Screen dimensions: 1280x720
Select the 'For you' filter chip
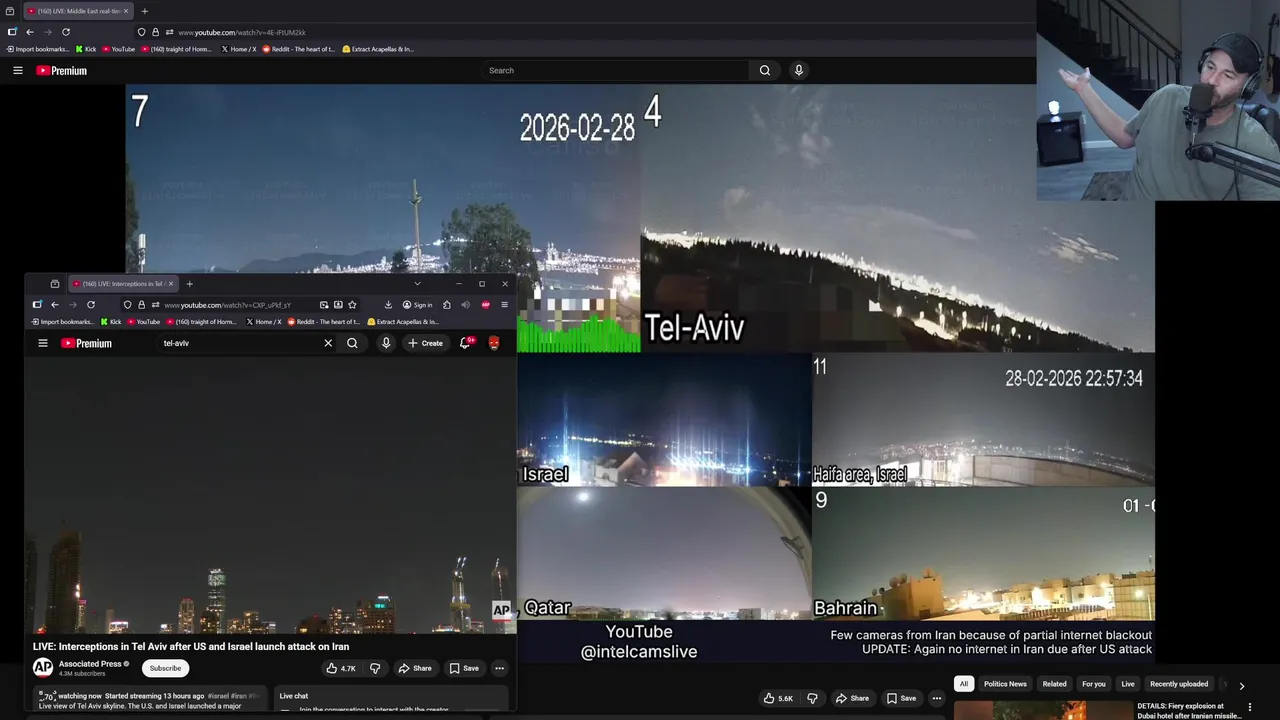(1094, 684)
